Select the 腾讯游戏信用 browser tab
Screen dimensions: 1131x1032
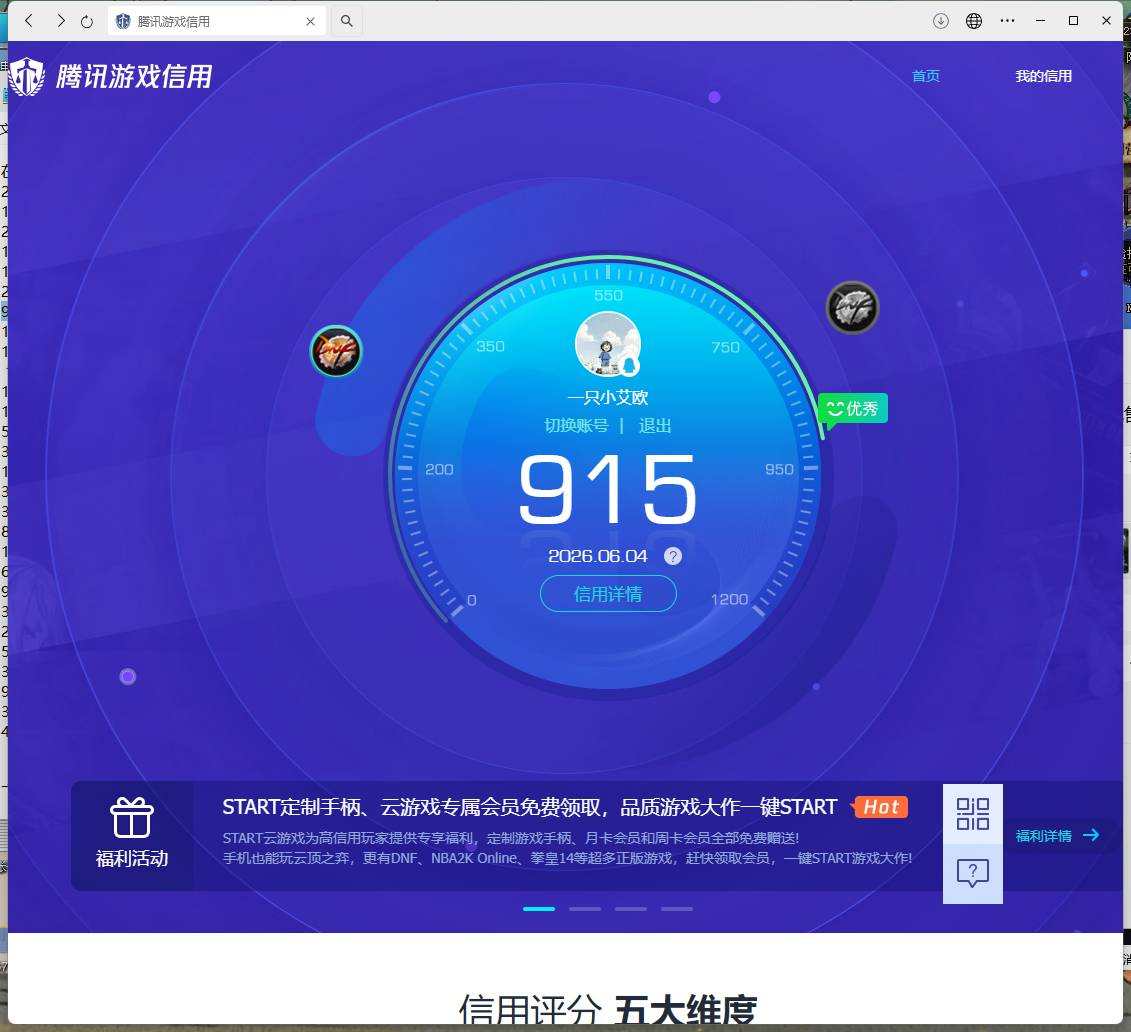pos(216,21)
